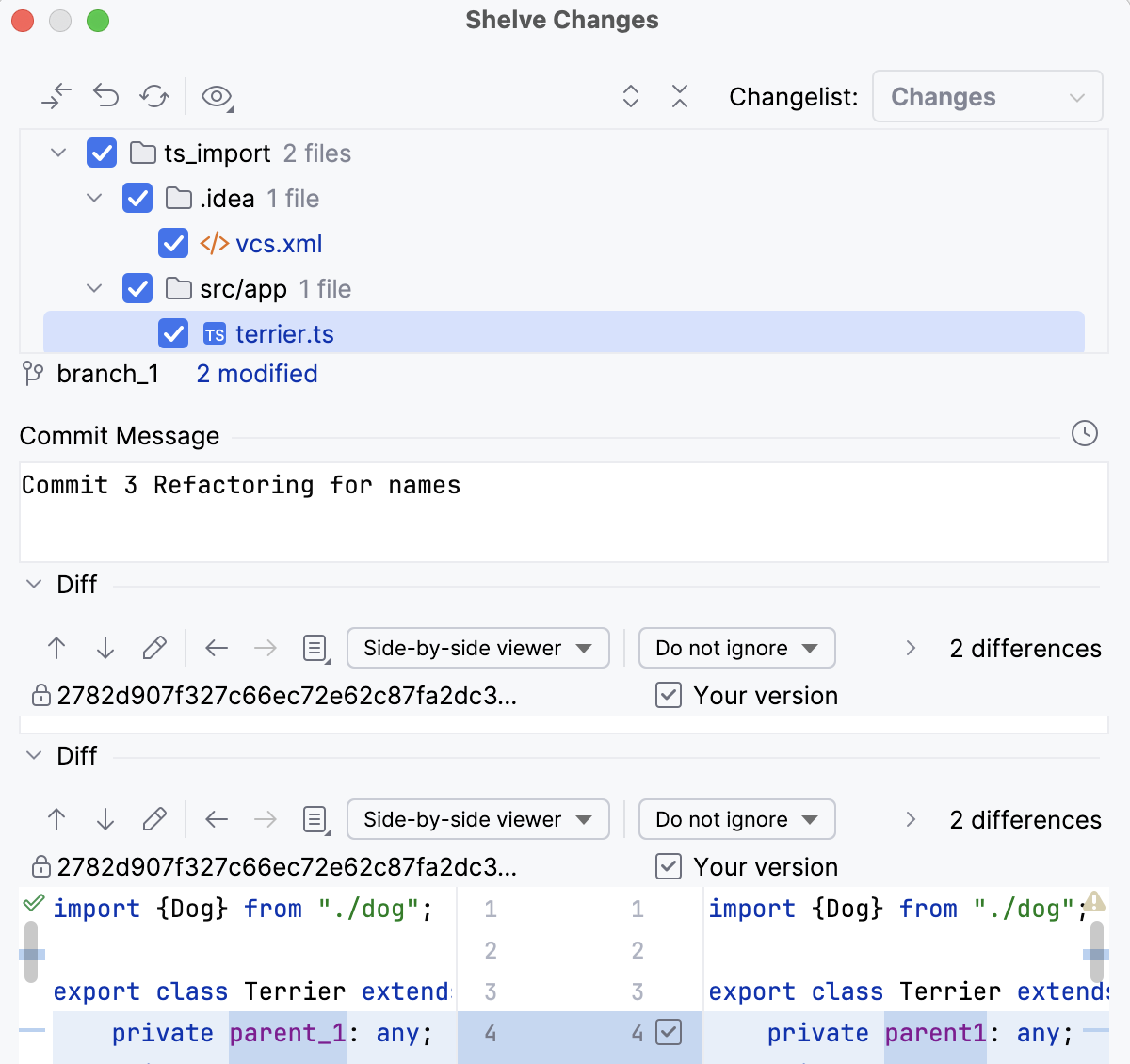The image size is (1130, 1064).
Task: Refresh the changes list
Action: pos(154,96)
